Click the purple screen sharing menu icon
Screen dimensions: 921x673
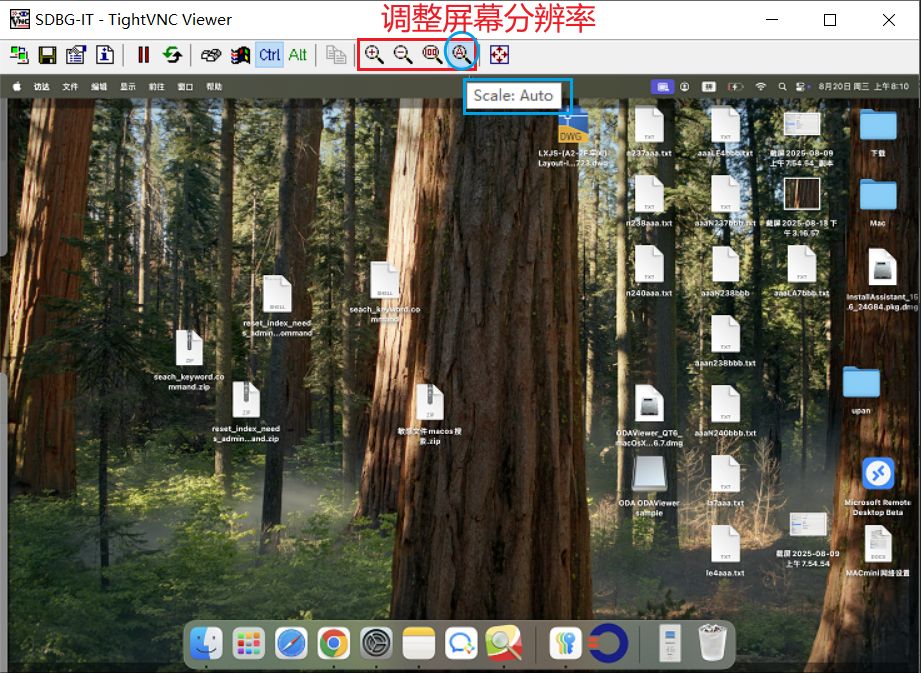coord(663,87)
